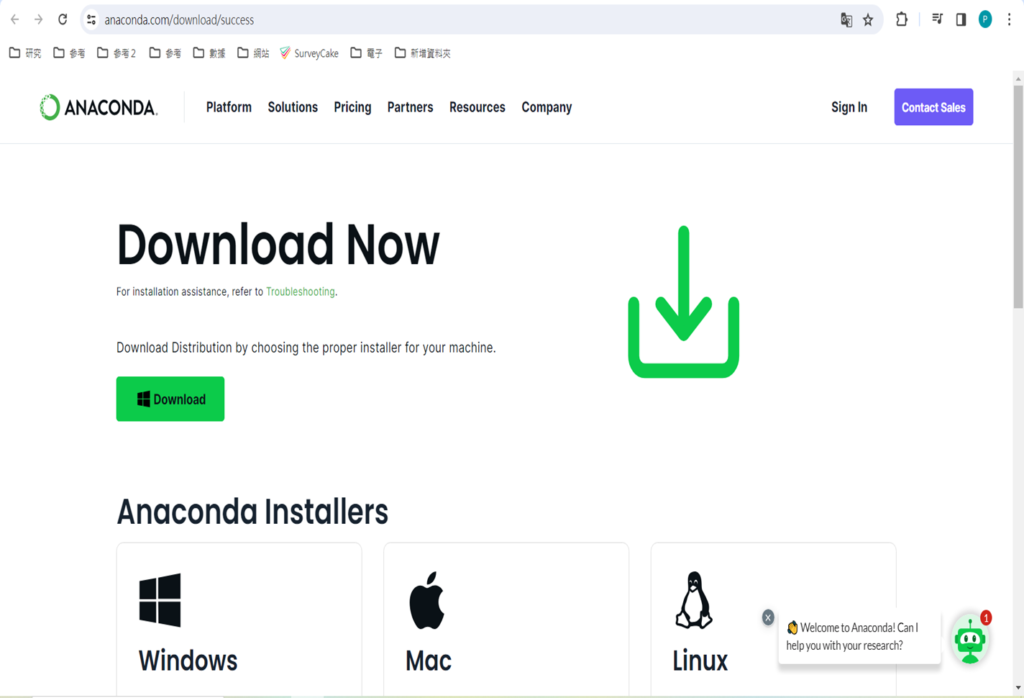
Task: Expand the Resources navigation menu
Action: click(477, 107)
